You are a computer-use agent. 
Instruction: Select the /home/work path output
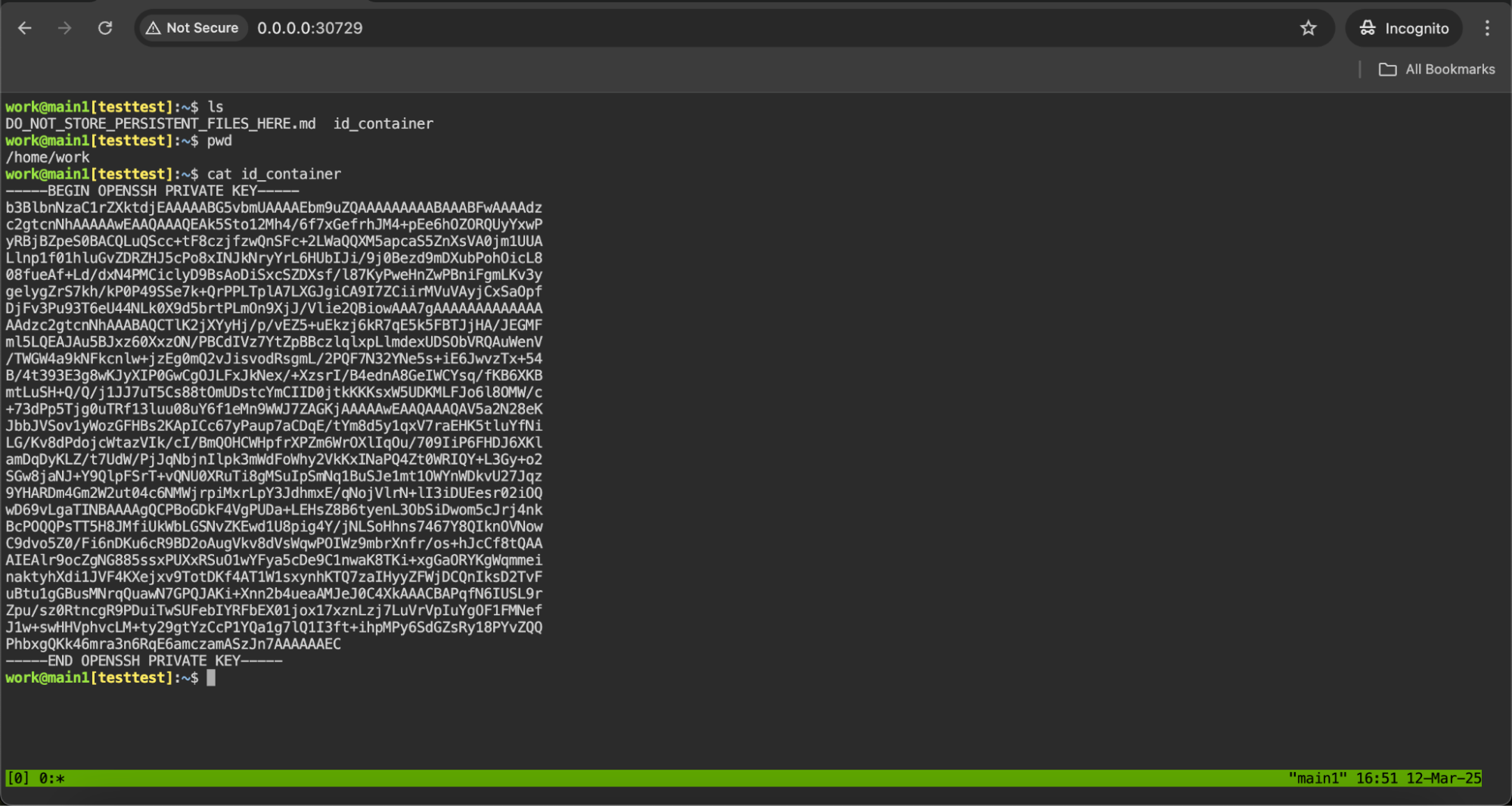[48, 157]
